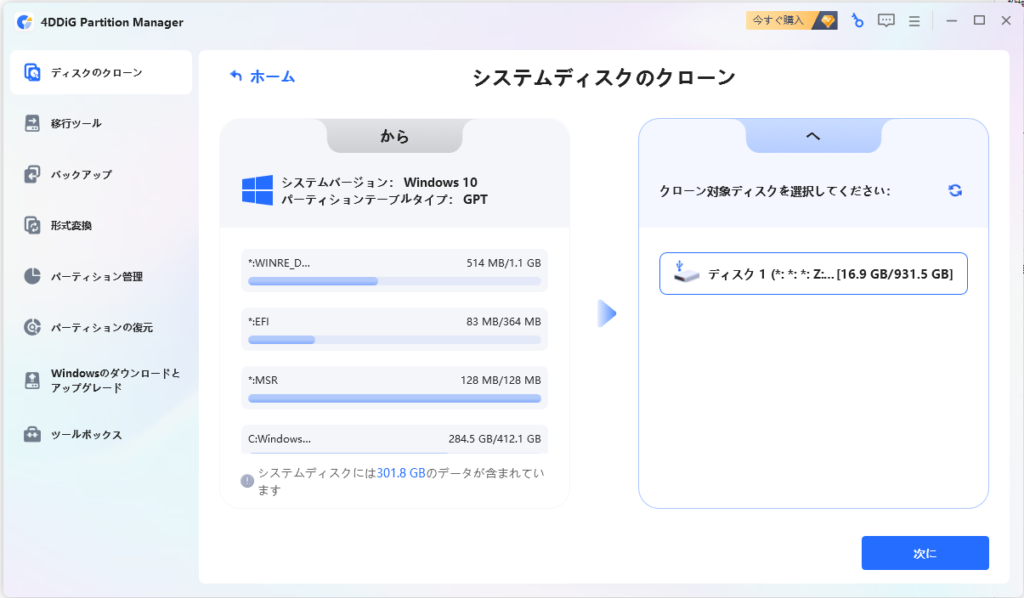This screenshot has width=1024, height=598.
Task: Go back via the ホーム link
Action: [x=263, y=76]
